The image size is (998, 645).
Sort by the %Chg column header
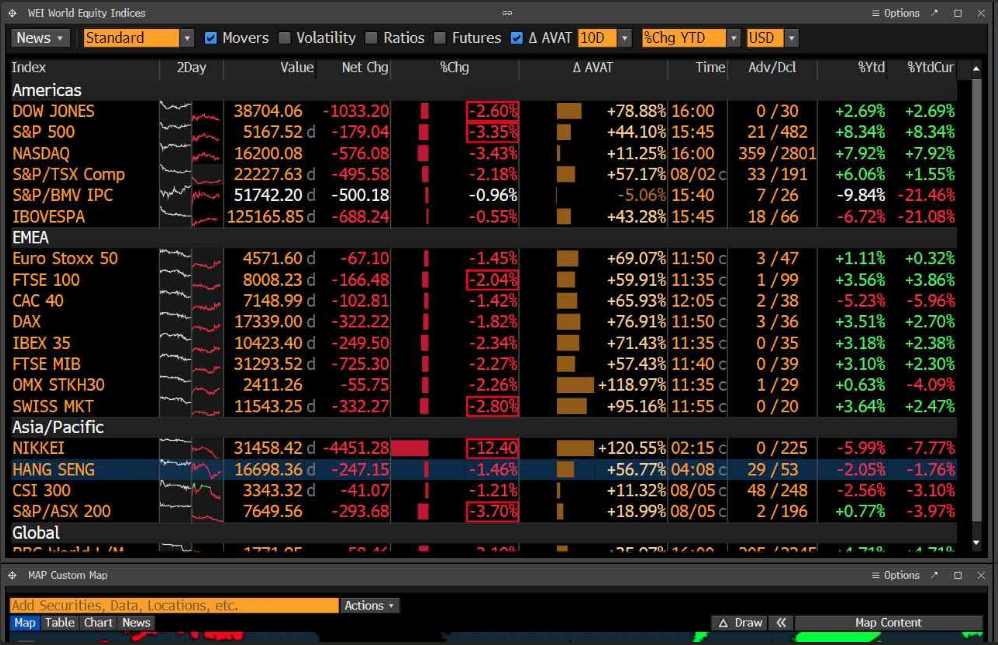pos(454,67)
